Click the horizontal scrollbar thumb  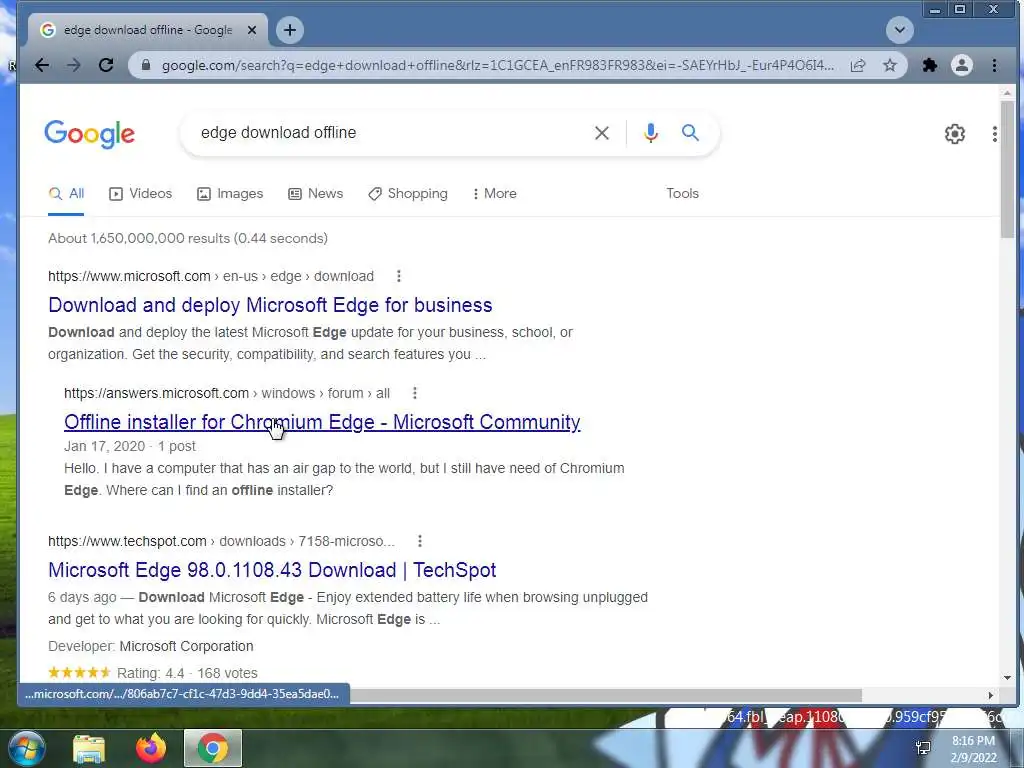605,696
